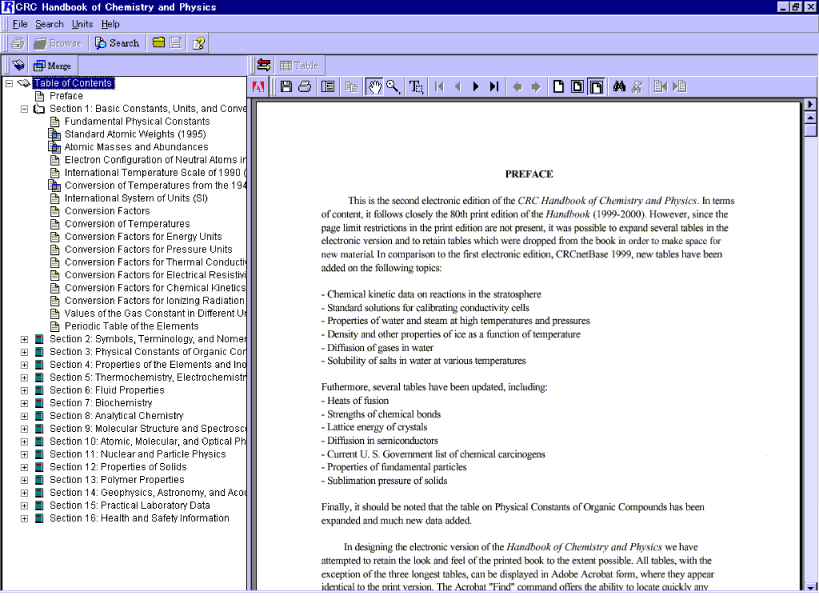Image resolution: width=819 pixels, height=614 pixels.
Task: Click the yellow folder icon
Action: click(x=159, y=43)
